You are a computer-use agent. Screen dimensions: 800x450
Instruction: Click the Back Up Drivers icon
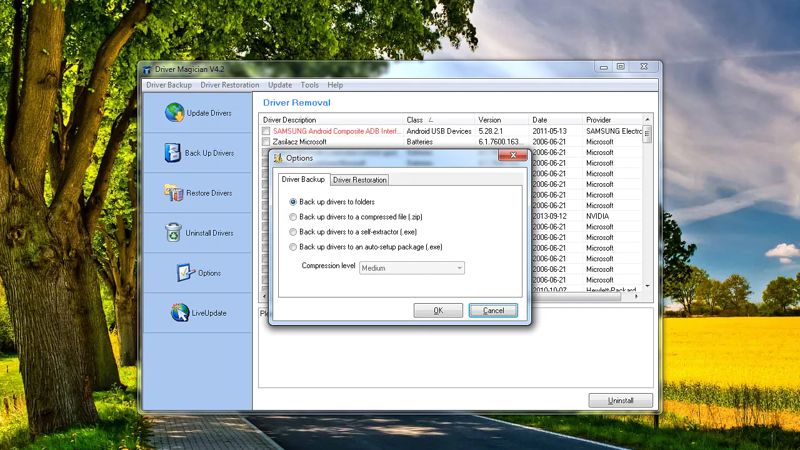(172, 153)
